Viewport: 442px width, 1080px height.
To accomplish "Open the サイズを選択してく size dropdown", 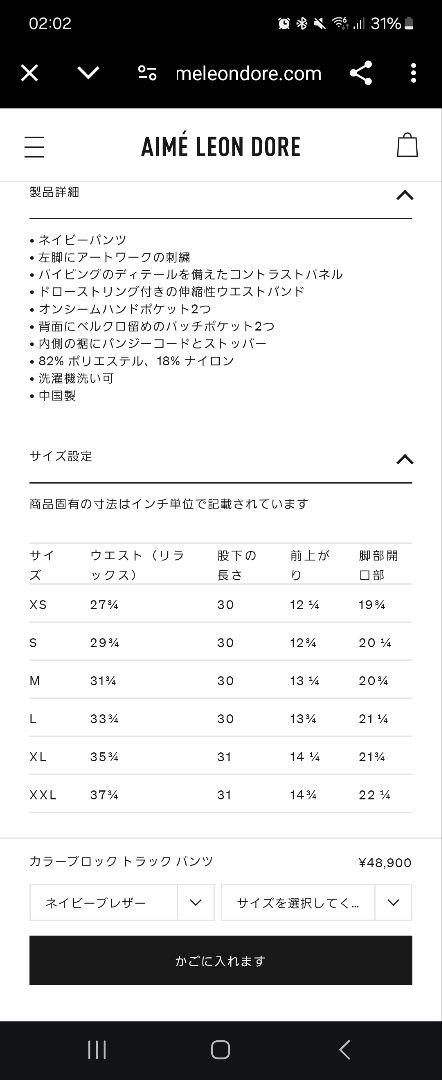I will (317, 902).
